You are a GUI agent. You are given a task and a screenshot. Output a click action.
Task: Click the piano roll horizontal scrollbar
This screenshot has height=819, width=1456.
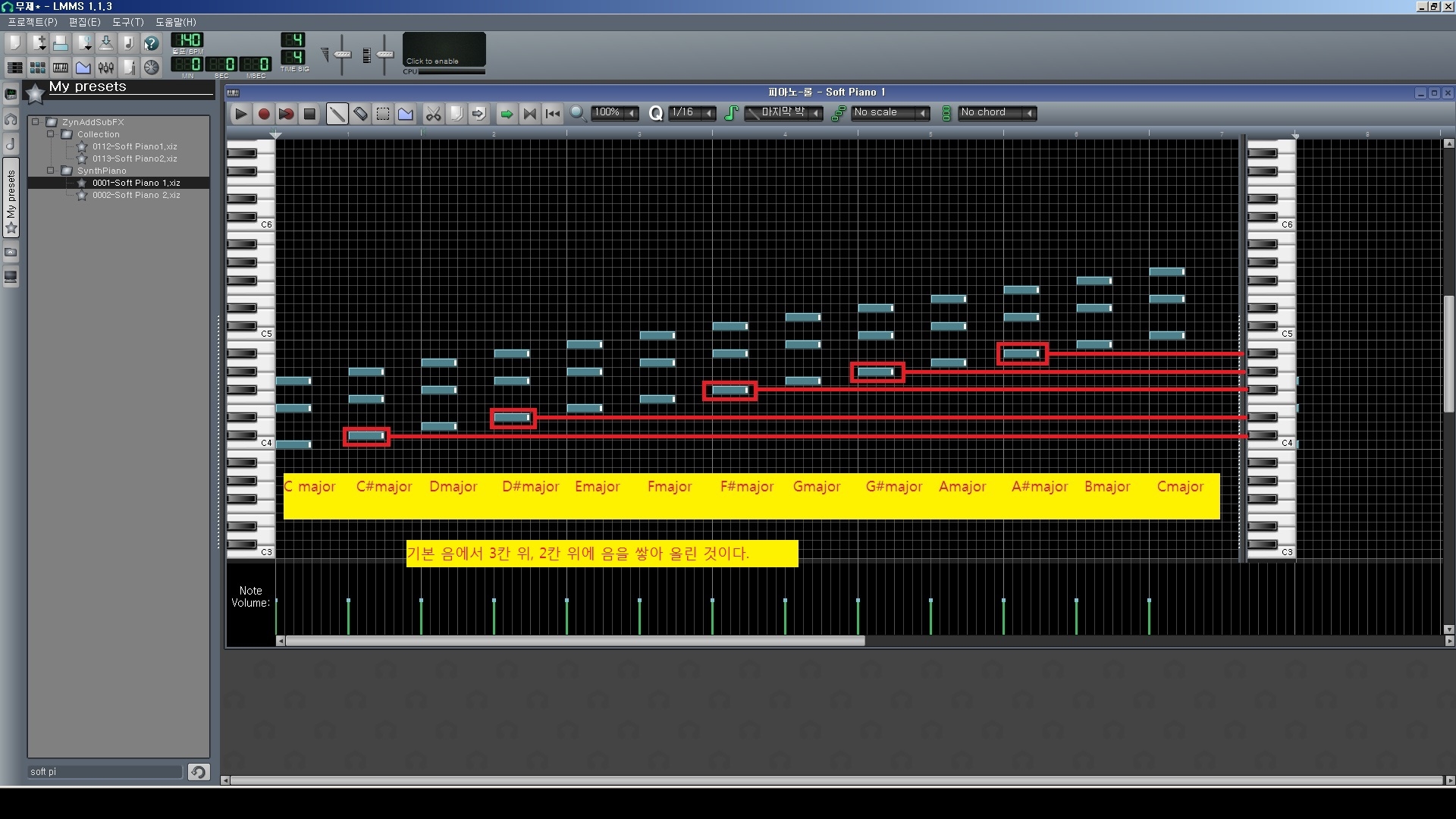575,641
